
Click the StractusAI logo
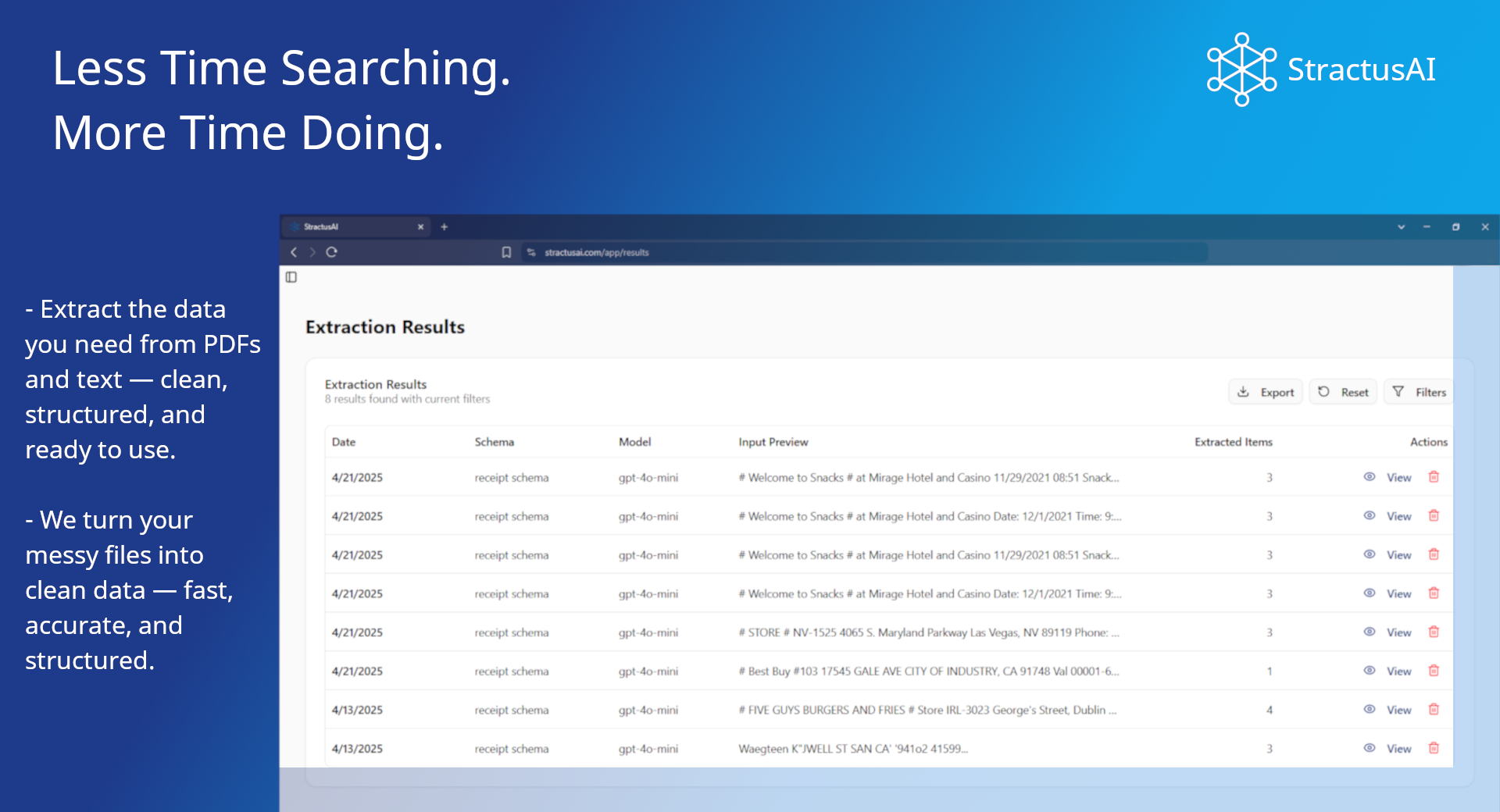[x=1321, y=69]
